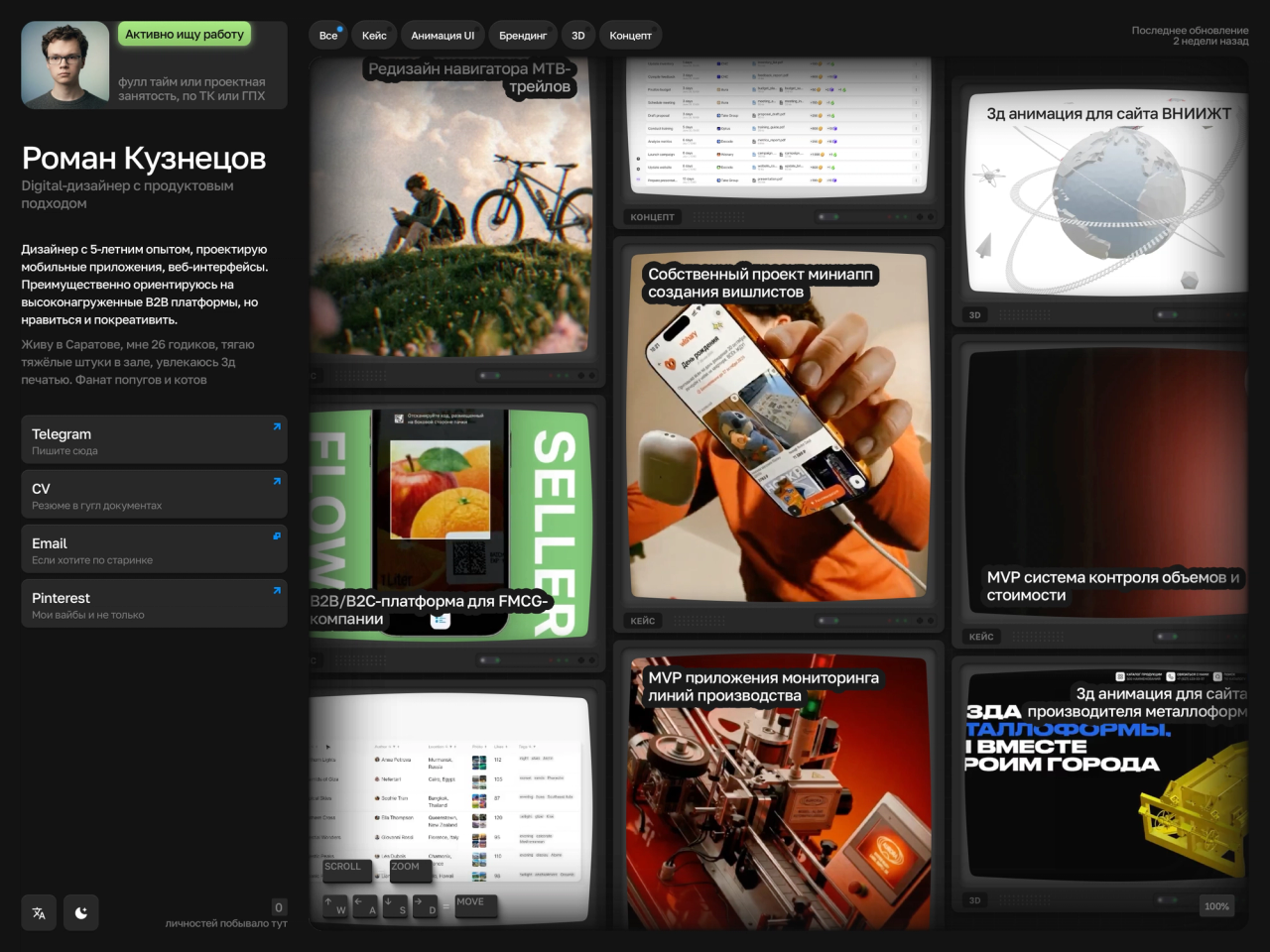This screenshot has width=1270, height=952.
Task: Switch to the Брендинг filter
Action: 523,36
